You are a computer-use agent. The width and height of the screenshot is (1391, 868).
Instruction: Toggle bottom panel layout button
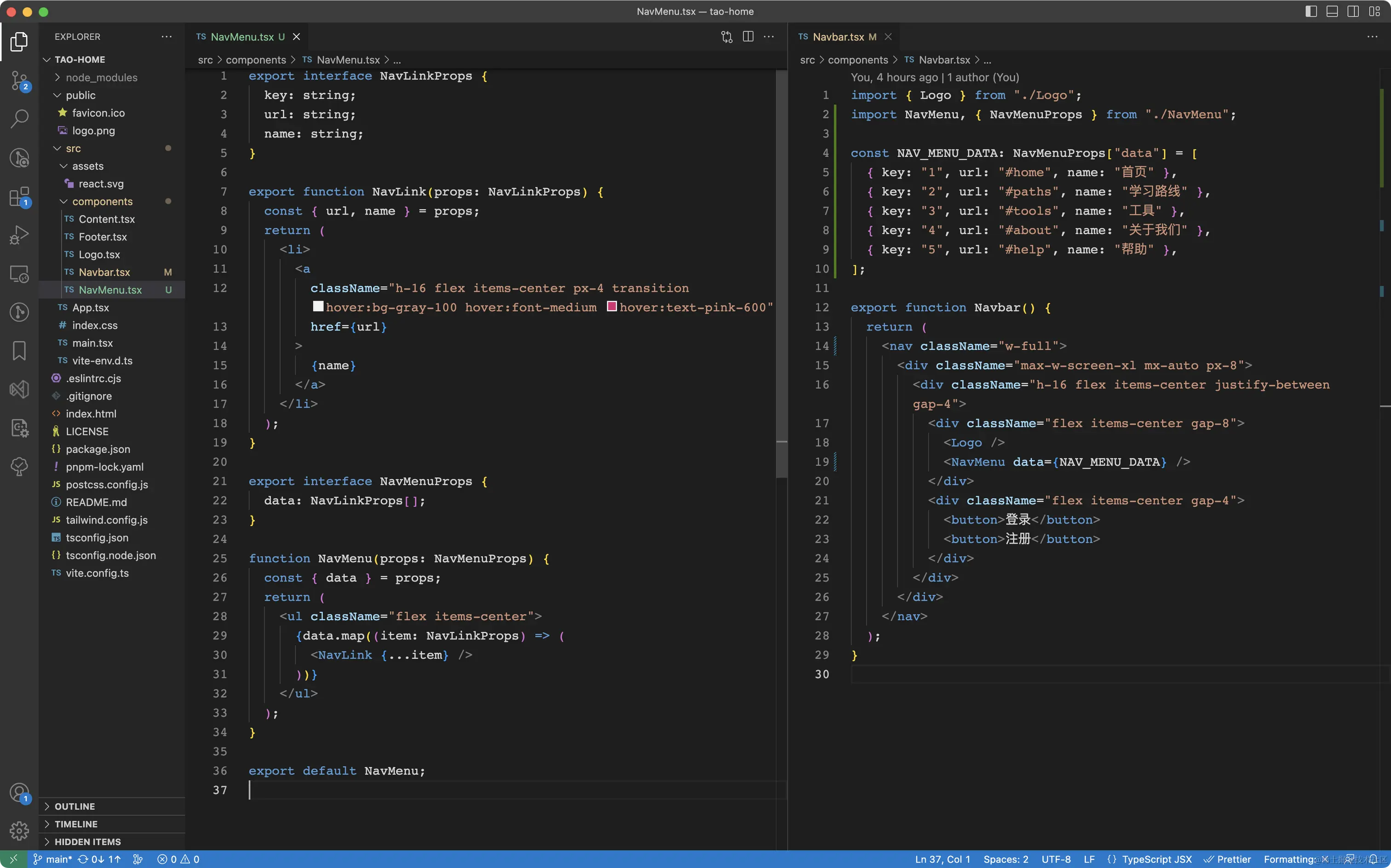1332,11
